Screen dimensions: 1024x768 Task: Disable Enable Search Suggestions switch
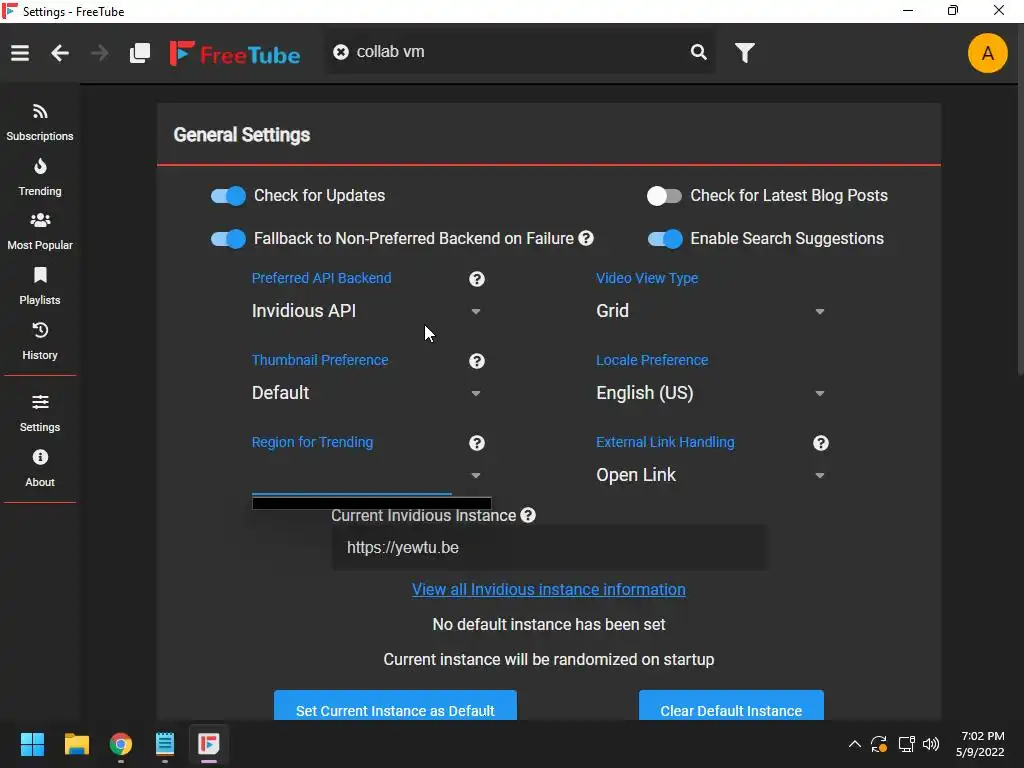tap(665, 239)
